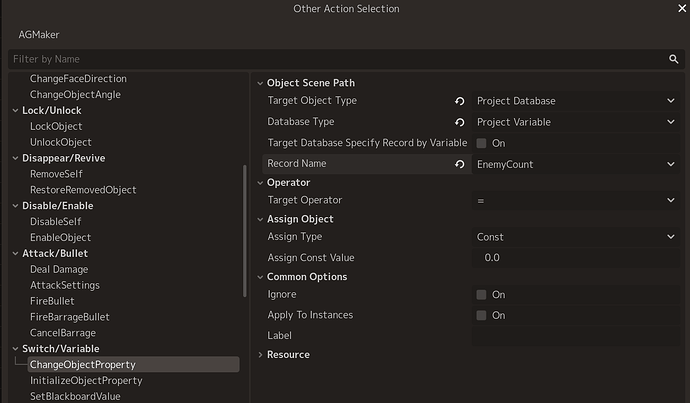This screenshot has width=690, height=403.
Task: Click the action list vertical scrollbar
Action: coord(245,231)
